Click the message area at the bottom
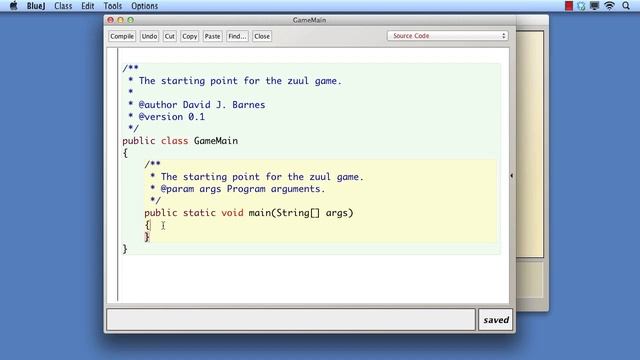 click(x=291, y=320)
